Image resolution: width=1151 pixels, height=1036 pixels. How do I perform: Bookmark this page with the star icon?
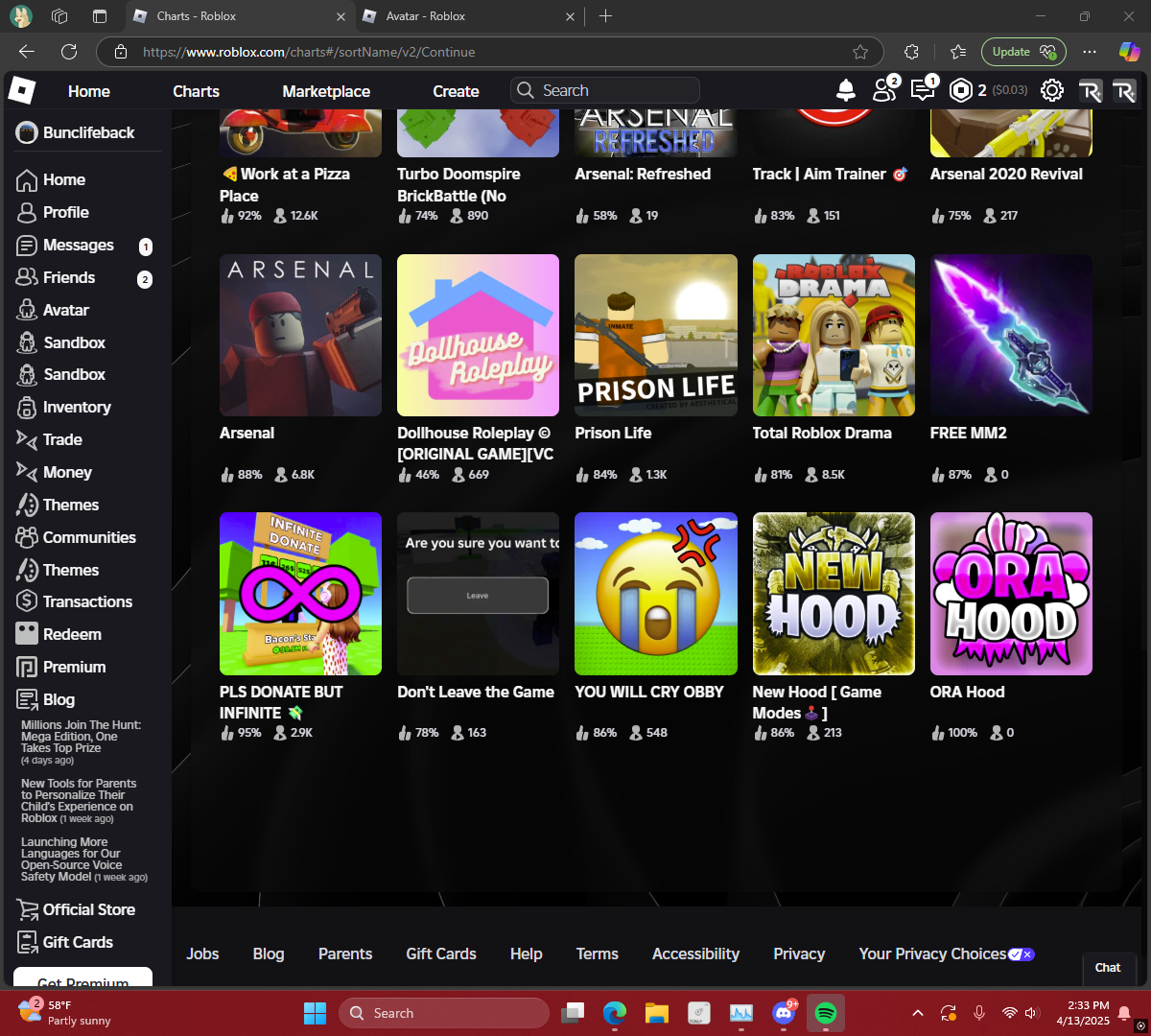860,52
